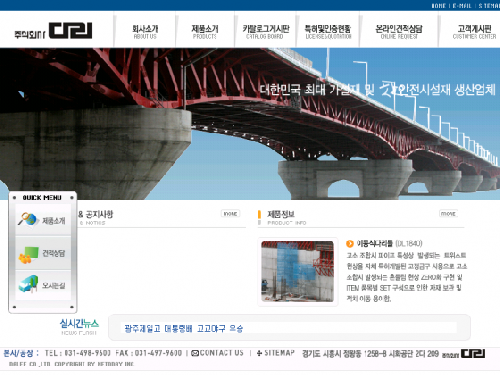The height and width of the screenshot is (375, 500).
Task: Click the company logo in header
Action: pos(53,31)
